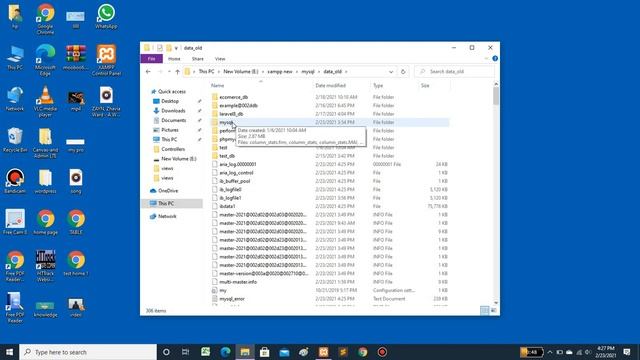The height and width of the screenshot is (360, 640).
Task: Open the File ribbon tab
Action: click(x=151, y=59)
